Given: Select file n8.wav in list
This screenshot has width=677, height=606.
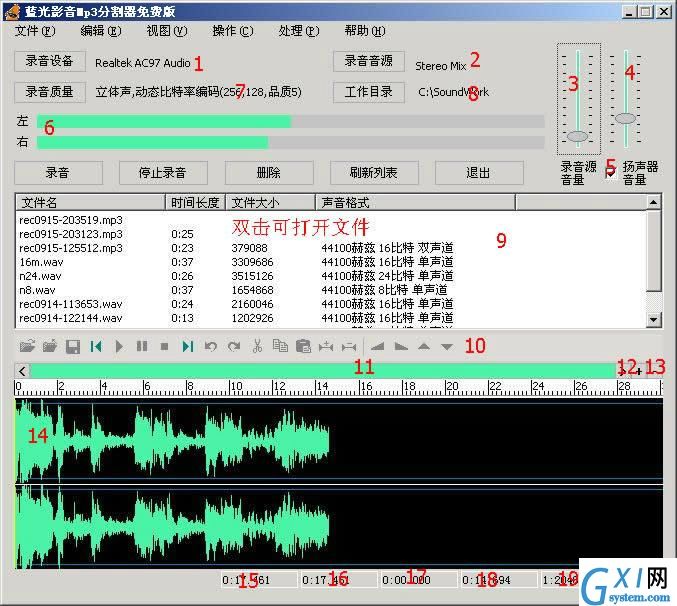Looking at the screenshot, I should point(37,290).
